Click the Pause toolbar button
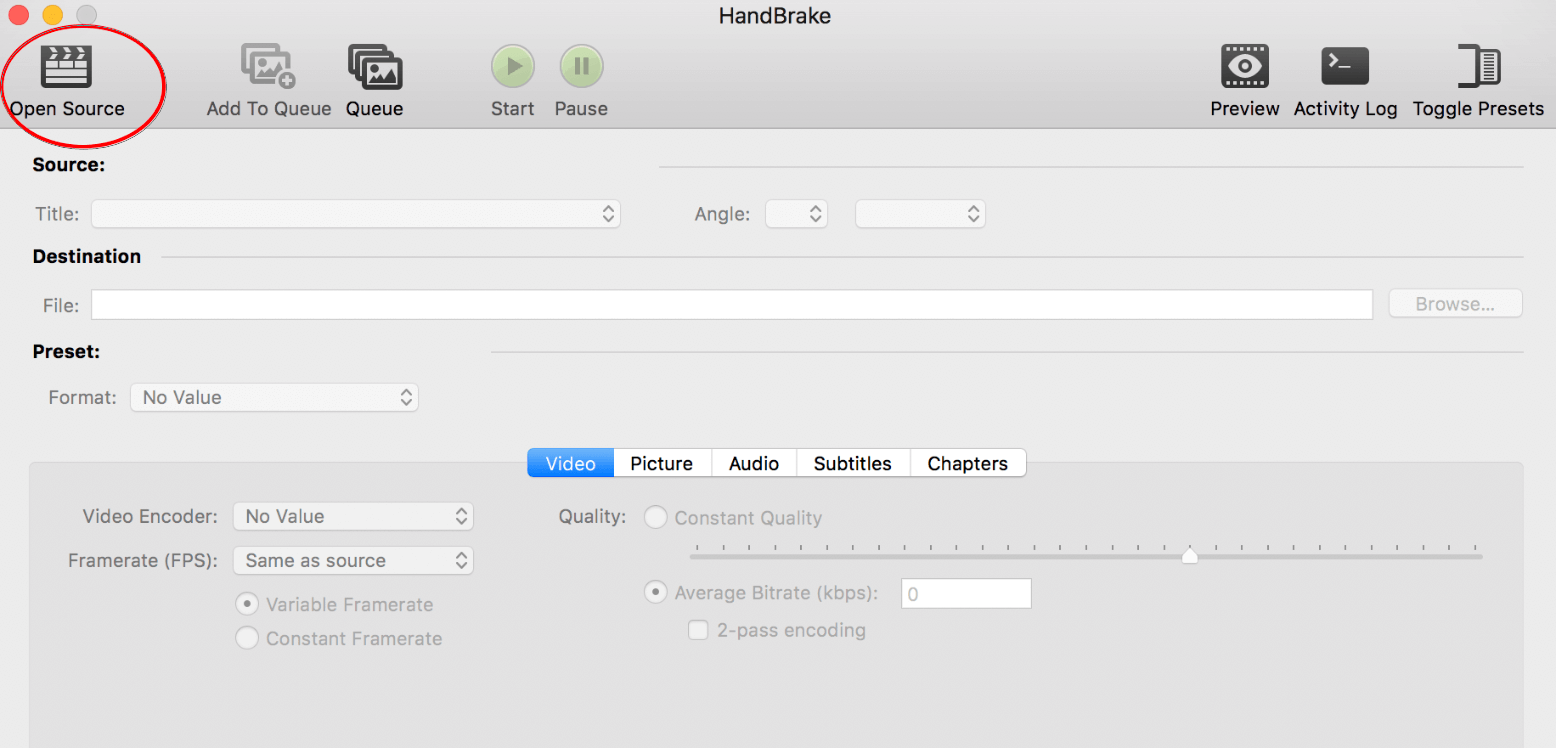This screenshot has height=748, width=1556. tap(581, 67)
